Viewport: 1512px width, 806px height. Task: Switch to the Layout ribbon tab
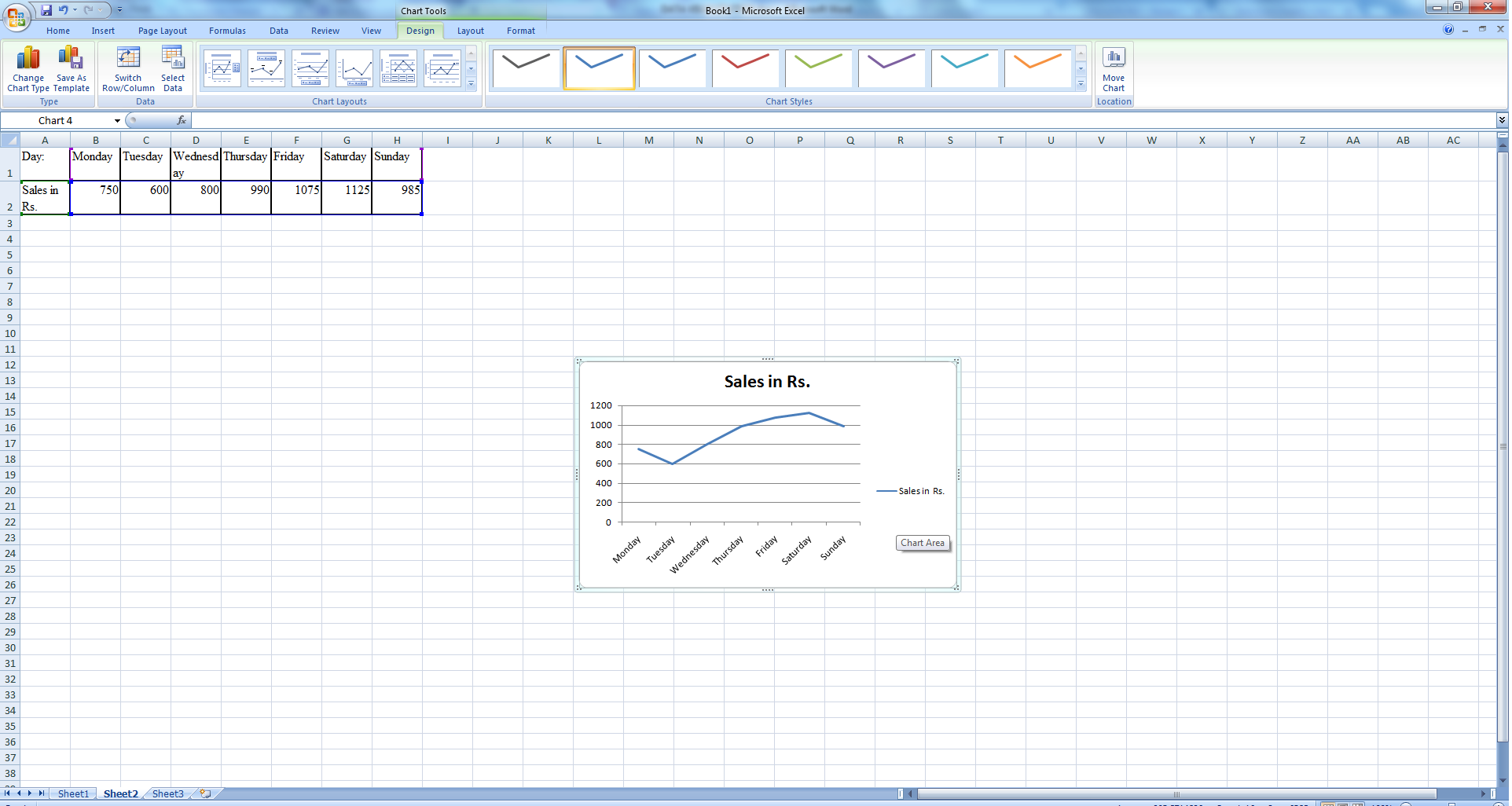pyautogui.click(x=470, y=31)
